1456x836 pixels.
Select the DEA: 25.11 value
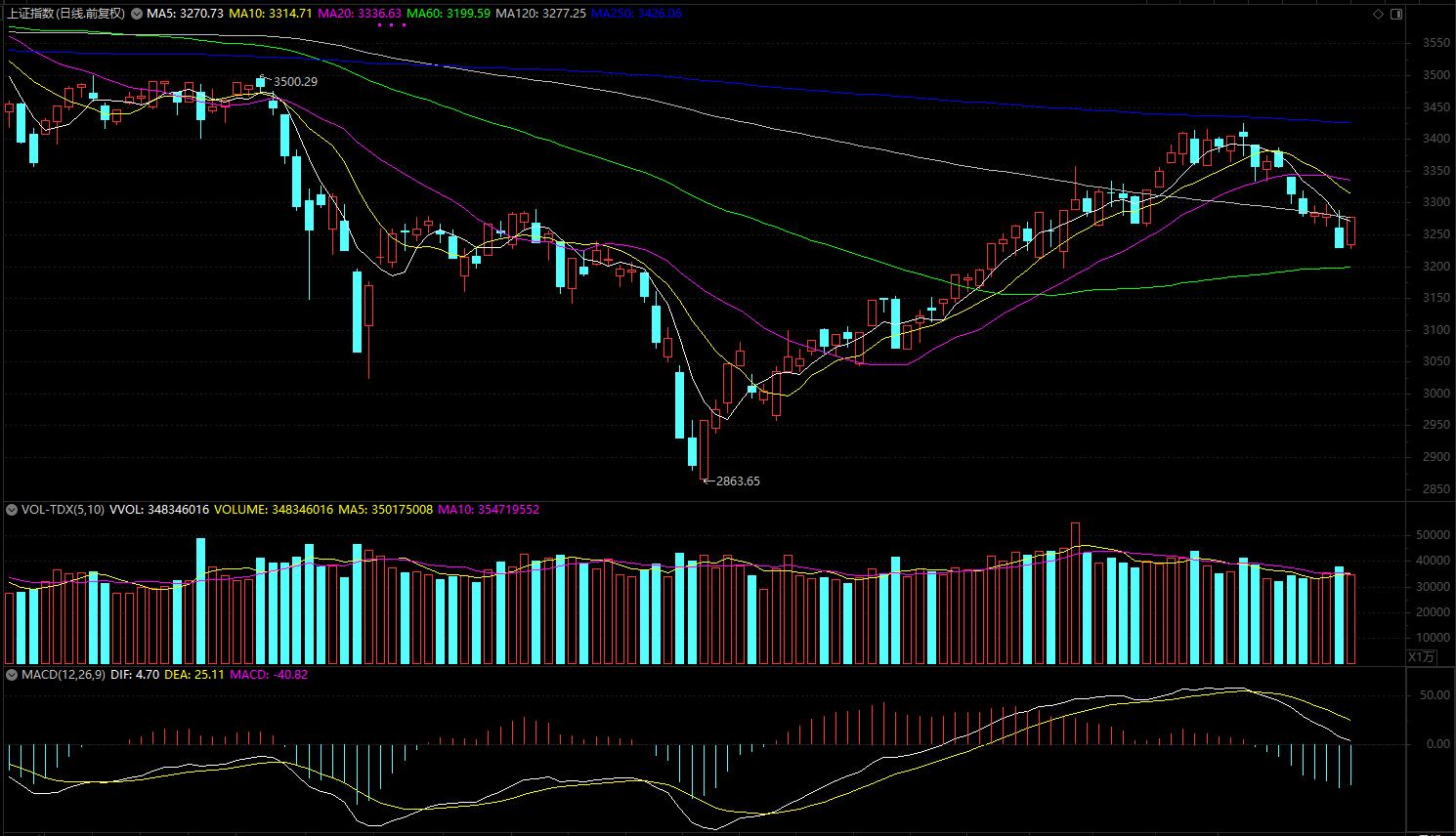pos(194,674)
